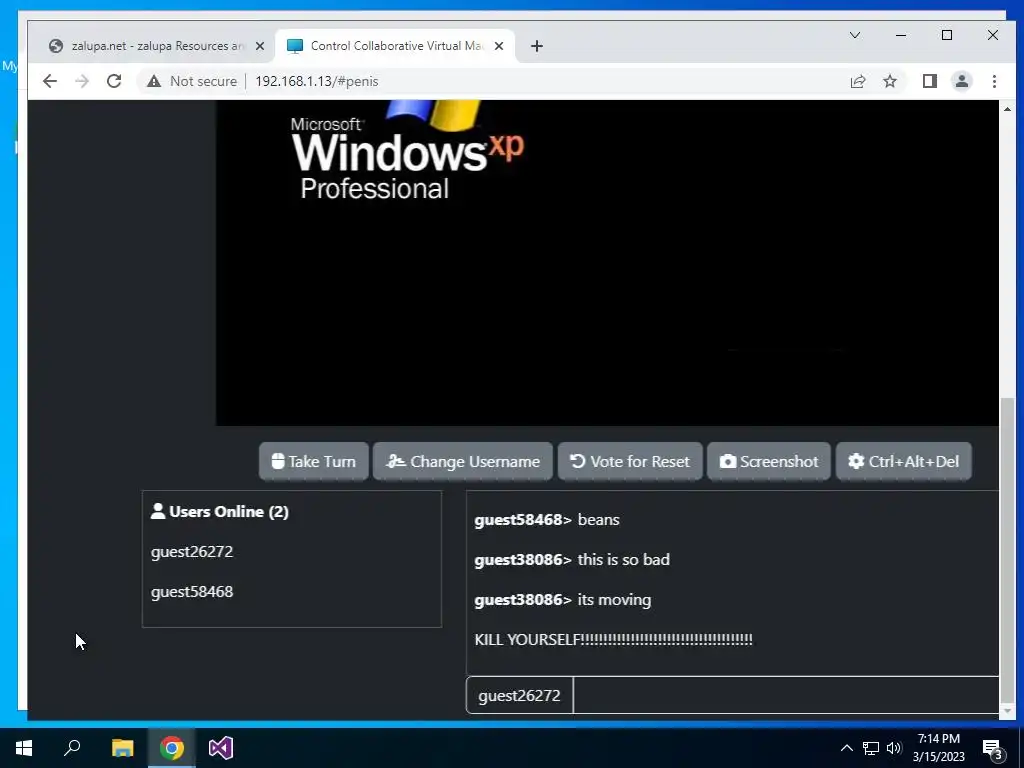The height and width of the screenshot is (768, 1024).
Task: Click the browser forward arrow
Action: click(x=82, y=81)
